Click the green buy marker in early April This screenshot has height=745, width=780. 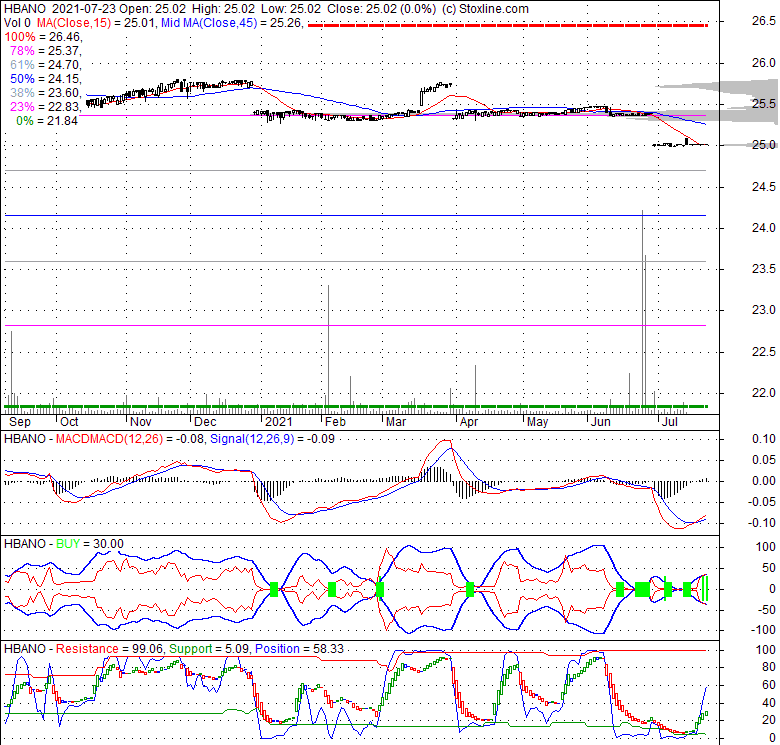(x=470, y=590)
